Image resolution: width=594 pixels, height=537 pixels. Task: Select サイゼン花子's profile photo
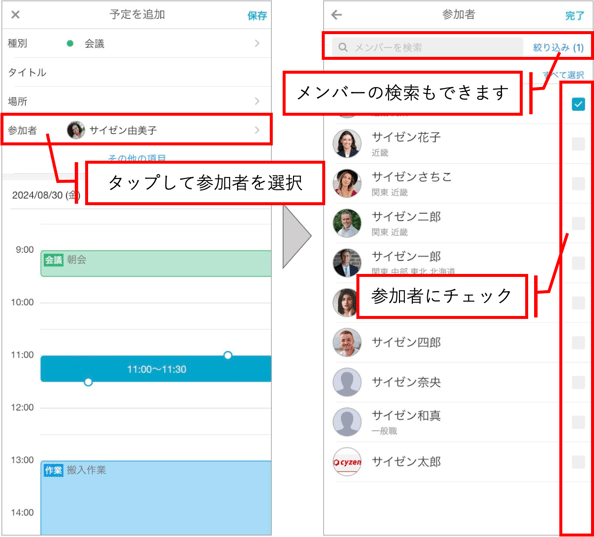347,144
